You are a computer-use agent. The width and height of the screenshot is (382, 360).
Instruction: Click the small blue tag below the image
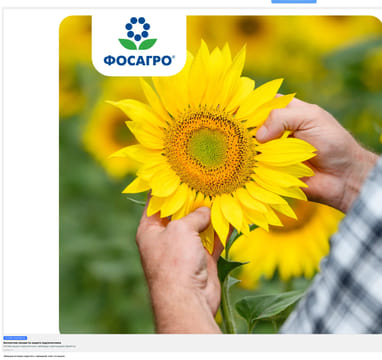15,338
